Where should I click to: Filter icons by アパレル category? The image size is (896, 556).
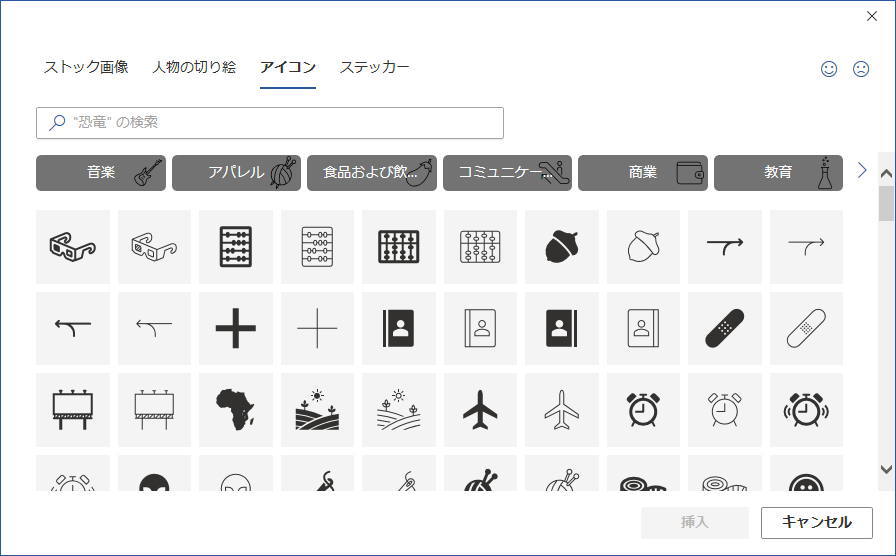point(237,173)
